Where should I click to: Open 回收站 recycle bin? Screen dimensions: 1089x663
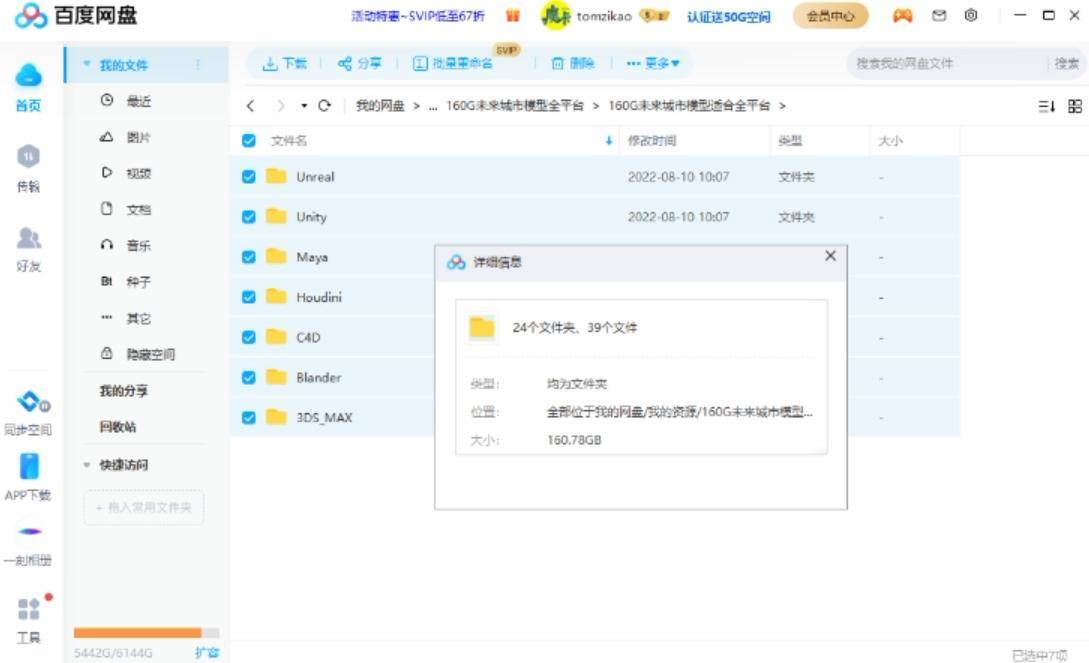(117, 427)
